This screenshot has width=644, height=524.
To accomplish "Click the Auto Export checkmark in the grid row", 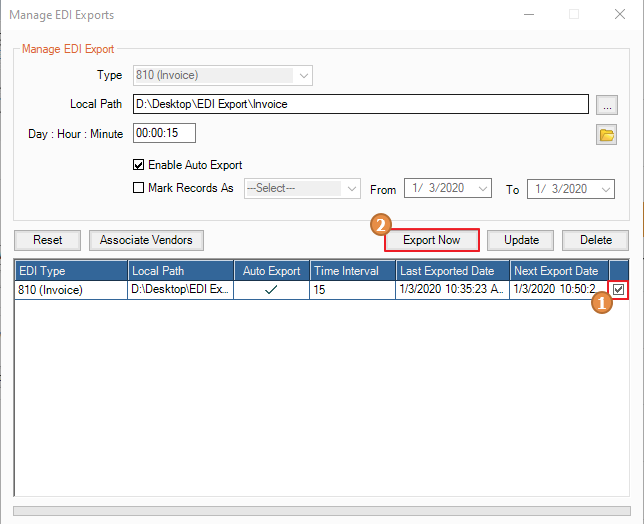I will click(x=271, y=290).
